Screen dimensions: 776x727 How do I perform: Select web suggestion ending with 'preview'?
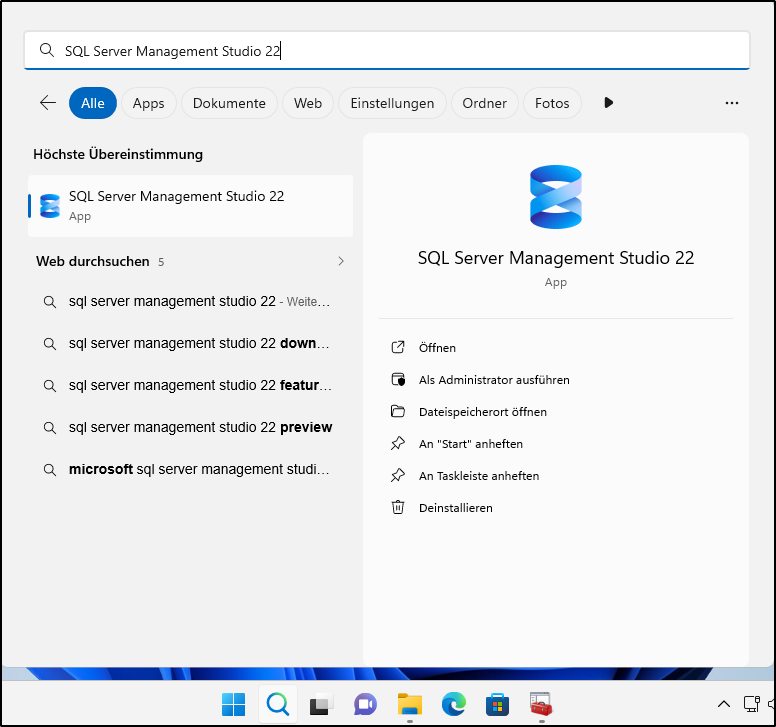point(191,428)
